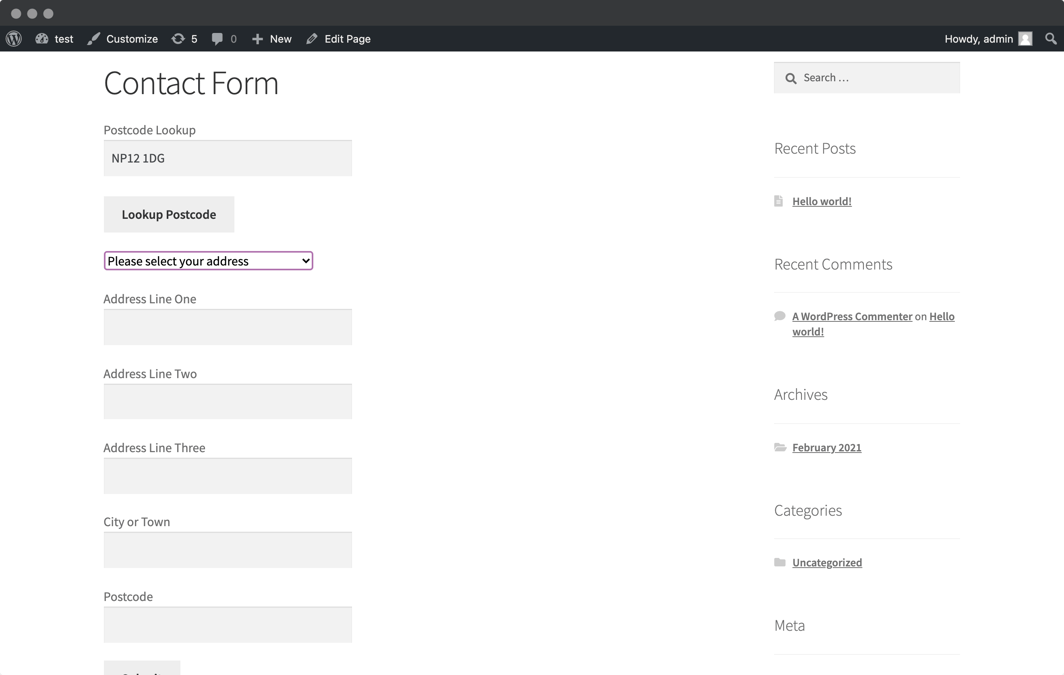Click the Customize brush icon
This screenshot has height=675, width=1064.
[92, 38]
